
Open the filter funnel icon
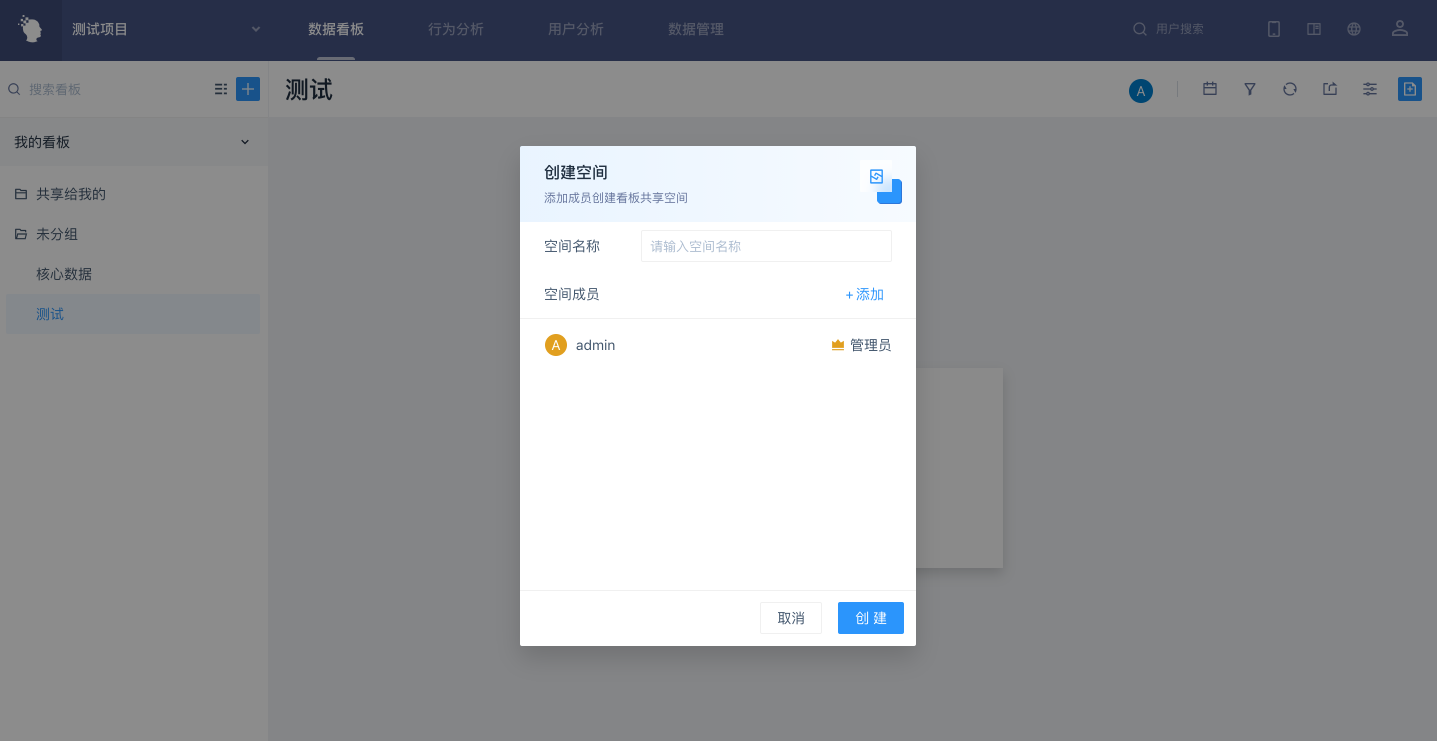pos(1250,89)
